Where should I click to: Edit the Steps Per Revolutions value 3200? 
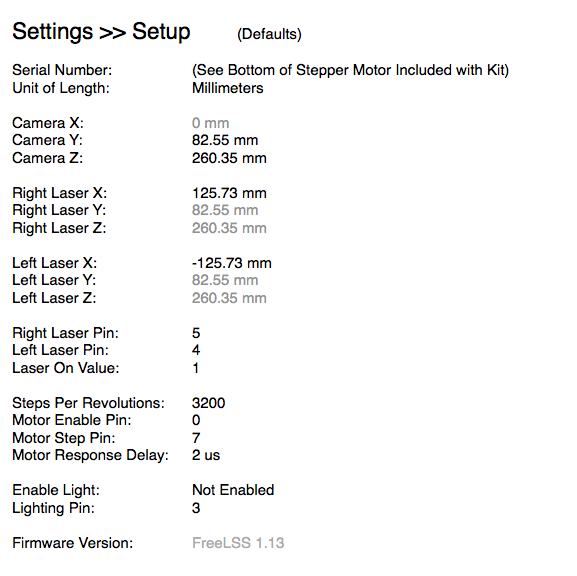click(208, 403)
